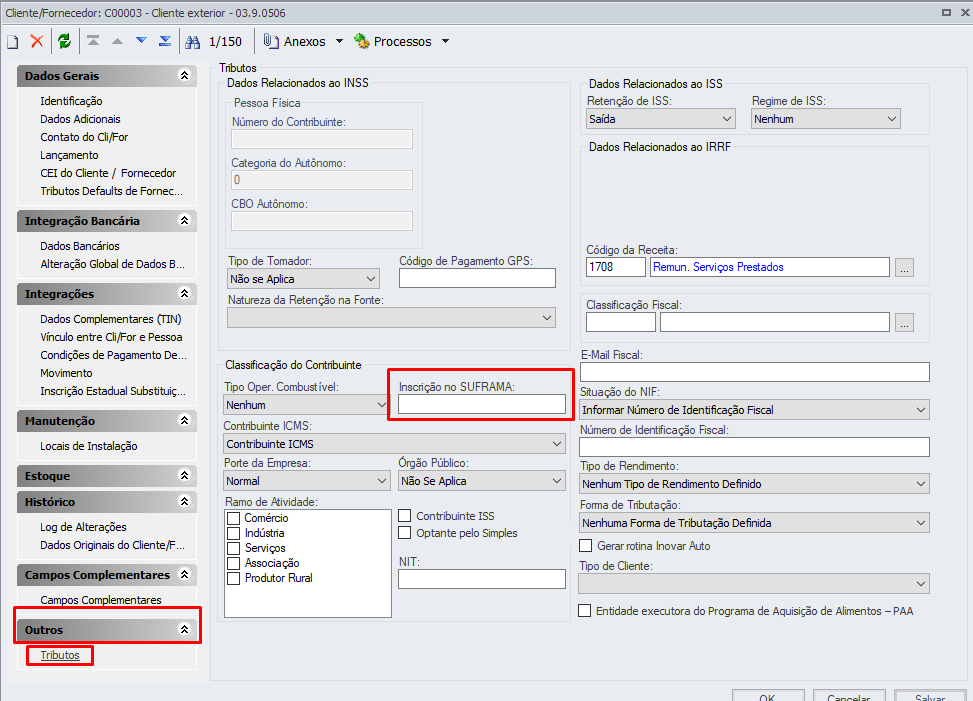The image size is (973, 701).
Task: Check Entidade executora do PAA checkbox
Action: coord(585,610)
